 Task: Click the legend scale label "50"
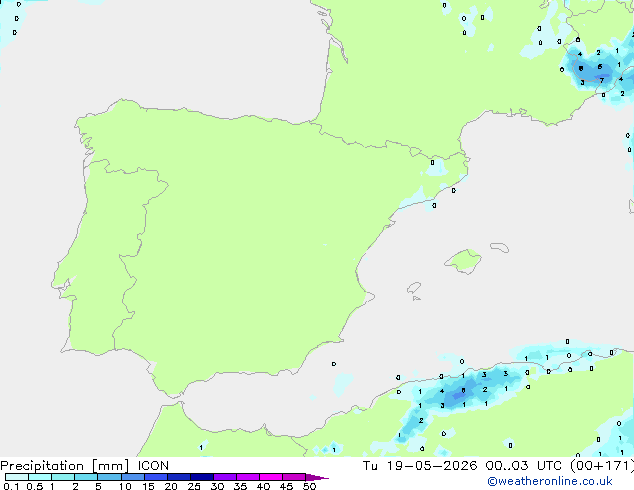click(x=310, y=486)
